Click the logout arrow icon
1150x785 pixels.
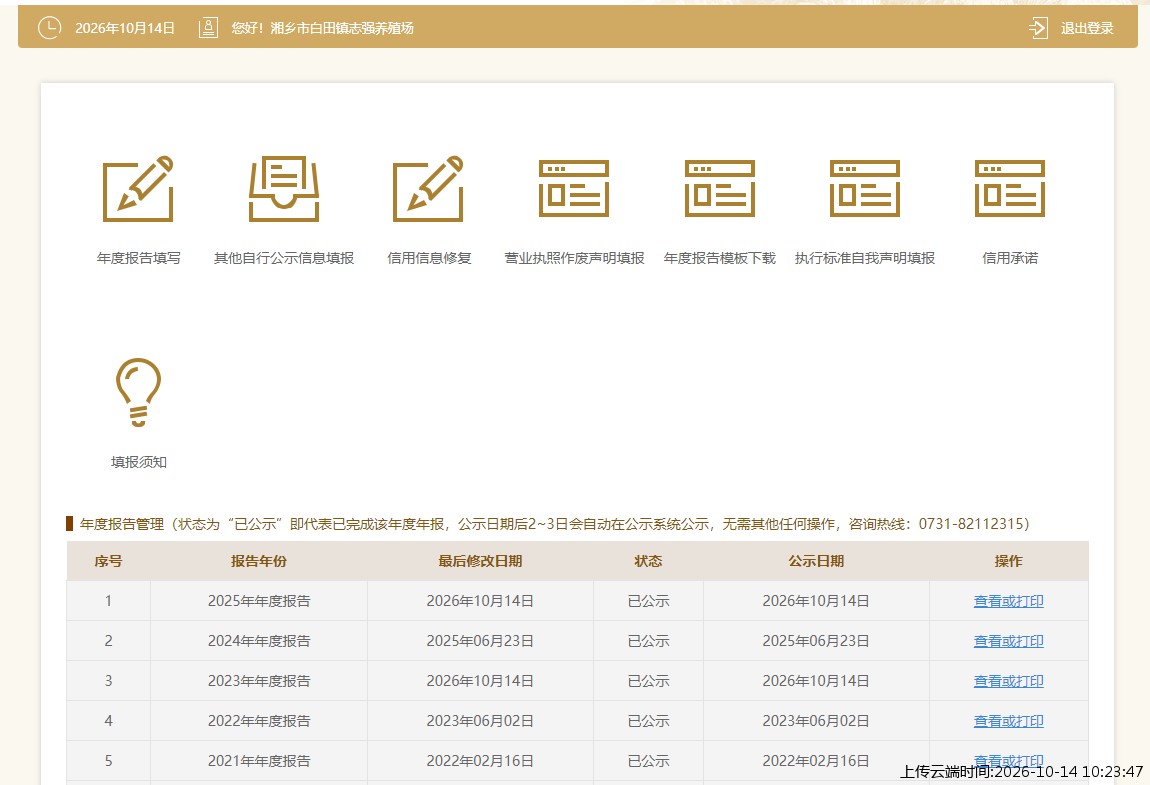click(1039, 29)
